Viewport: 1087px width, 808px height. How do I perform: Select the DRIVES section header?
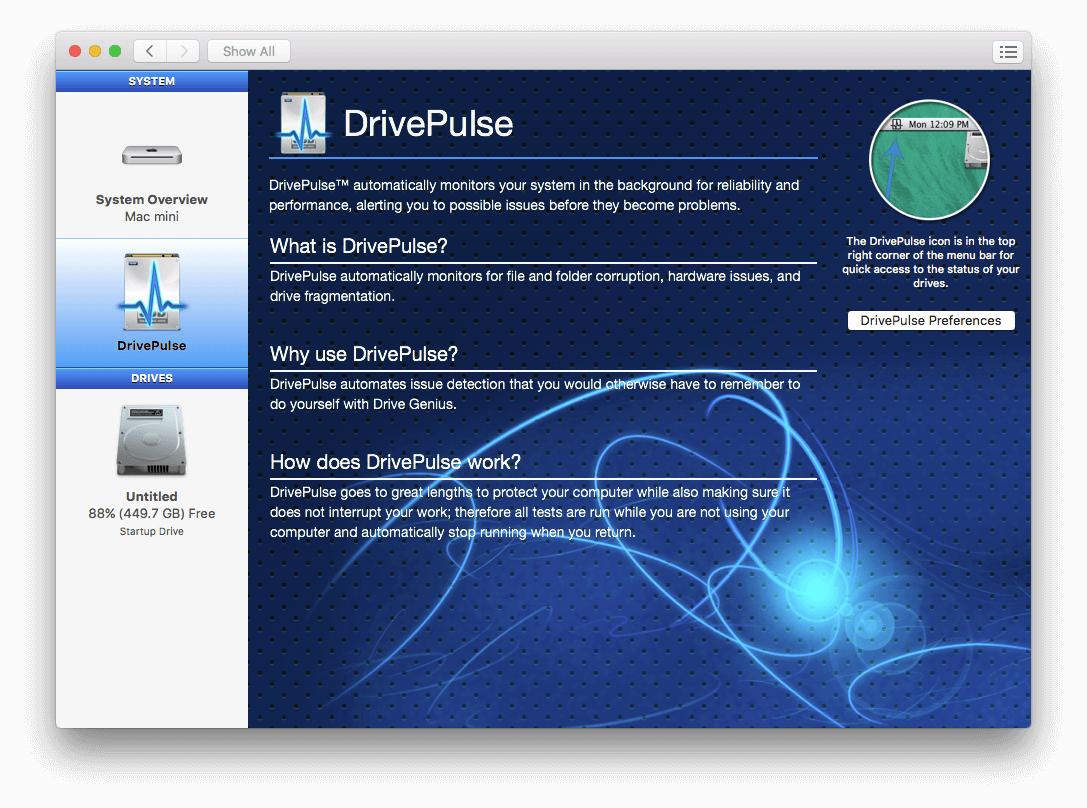(151, 378)
